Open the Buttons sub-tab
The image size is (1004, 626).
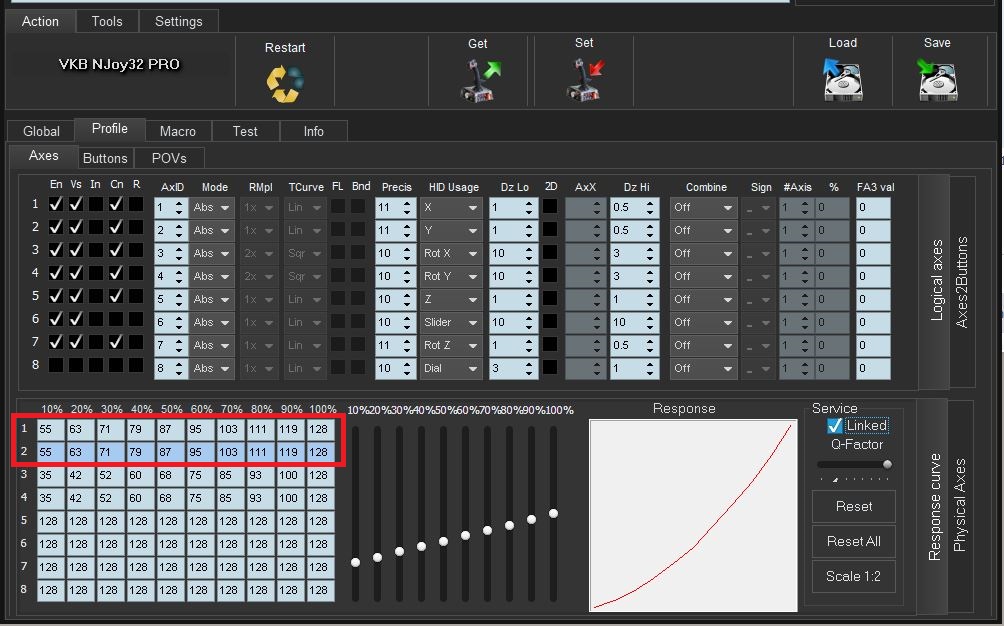(105, 158)
